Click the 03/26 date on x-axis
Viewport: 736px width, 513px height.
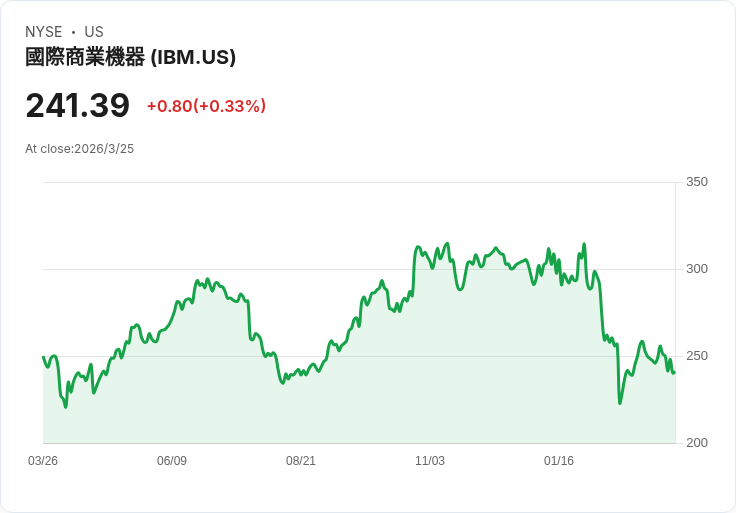point(43,461)
